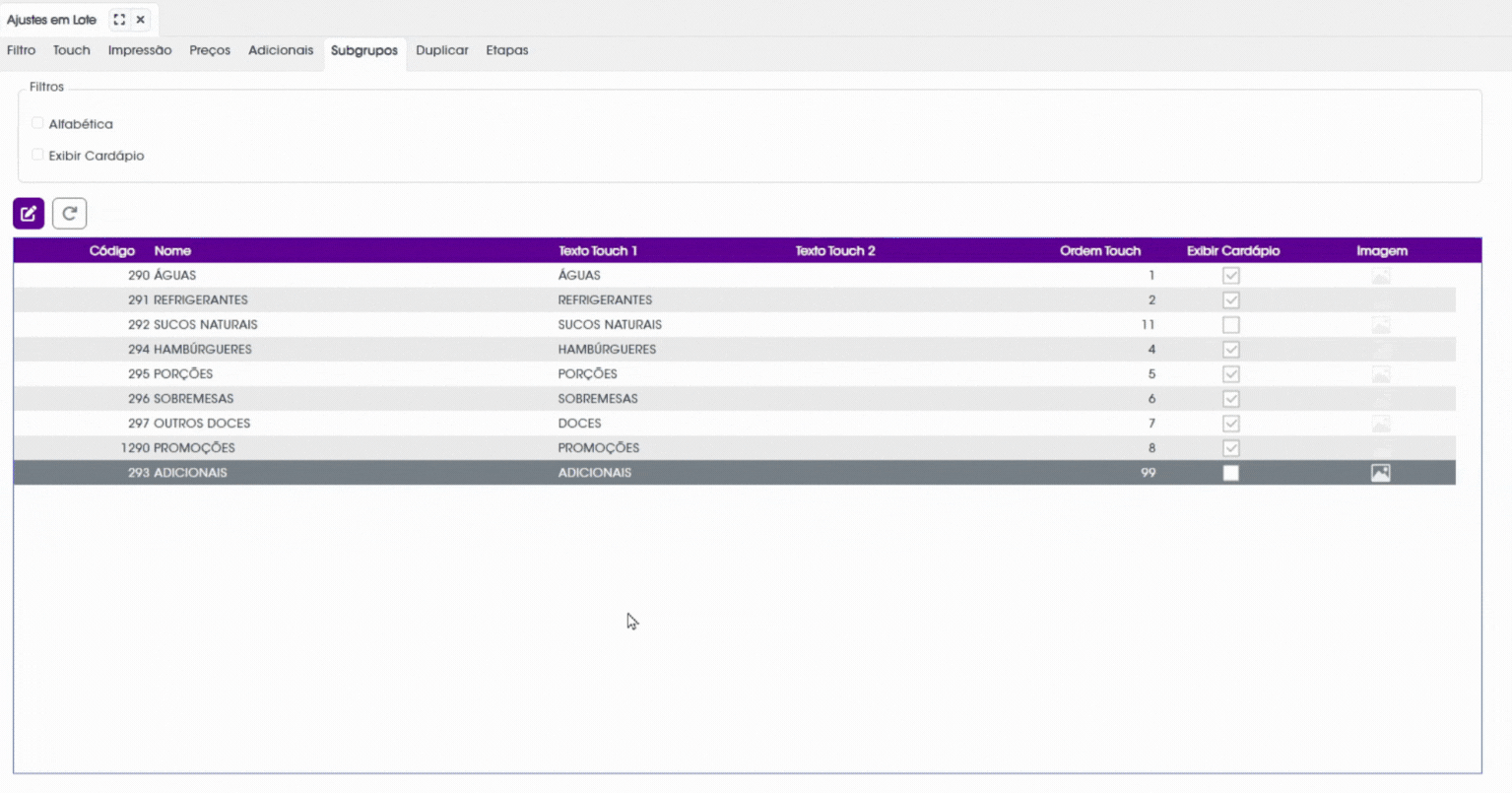Switch to the Filtro tab
Image resolution: width=1512 pixels, height=793 pixels.
click(21, 50)
